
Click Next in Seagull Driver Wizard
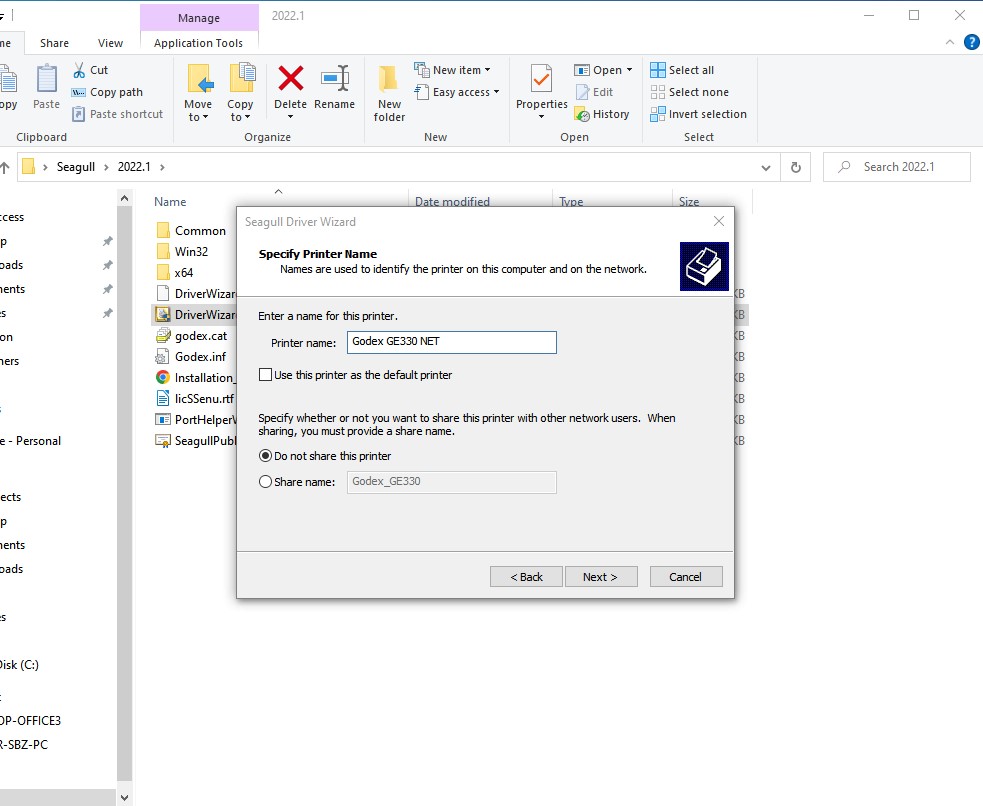point(601,577)
